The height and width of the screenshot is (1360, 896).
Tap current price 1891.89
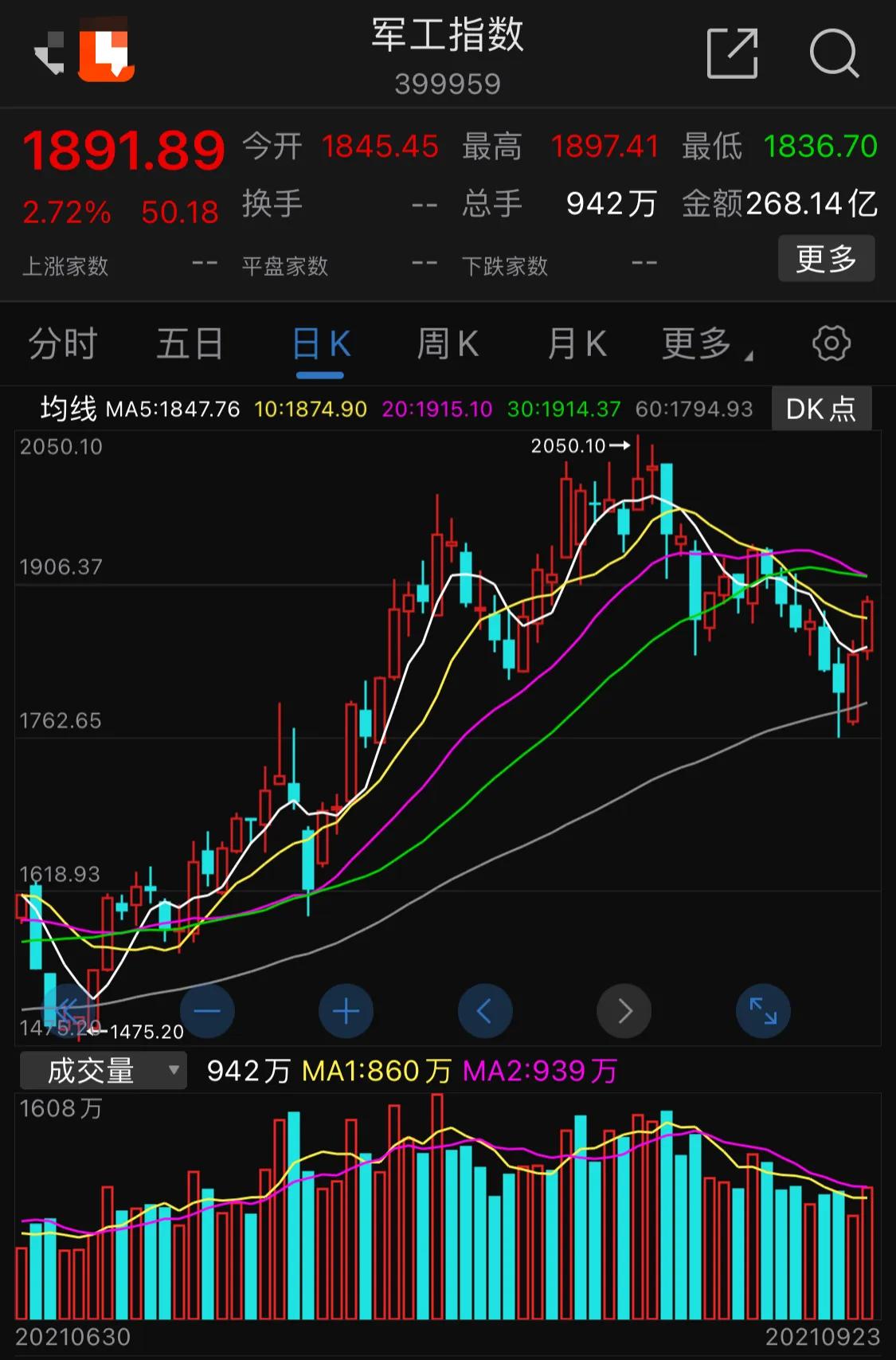coord(123,150)
